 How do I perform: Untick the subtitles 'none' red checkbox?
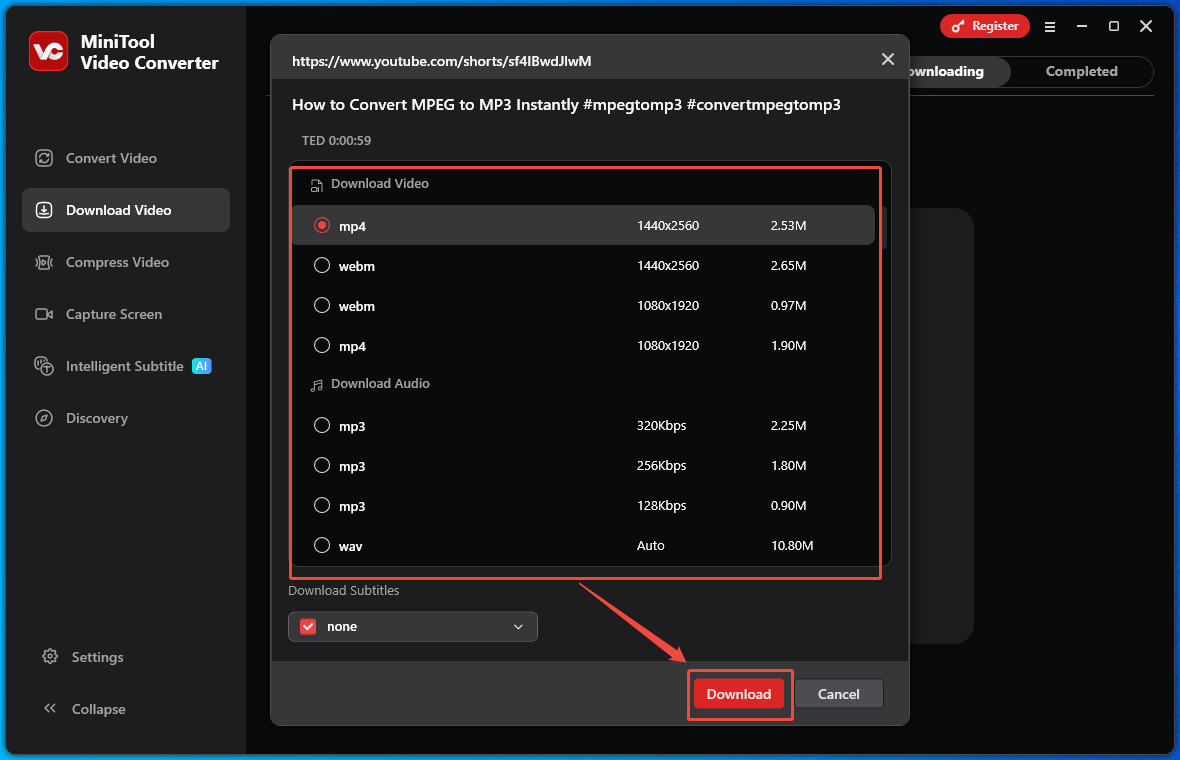coord(309,627)
